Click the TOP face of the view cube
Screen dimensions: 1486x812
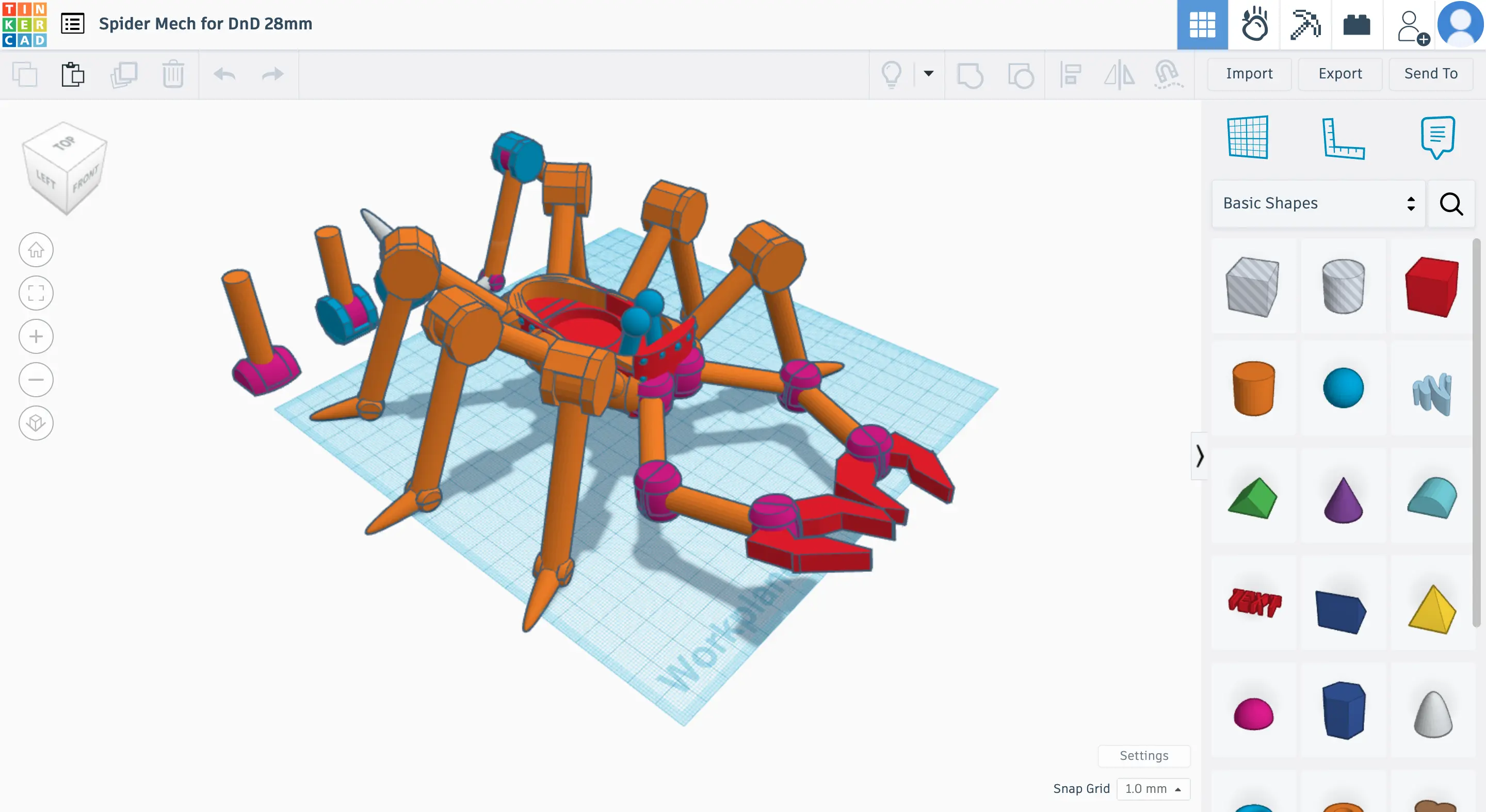pyautogui.click(x=64, y=142)
